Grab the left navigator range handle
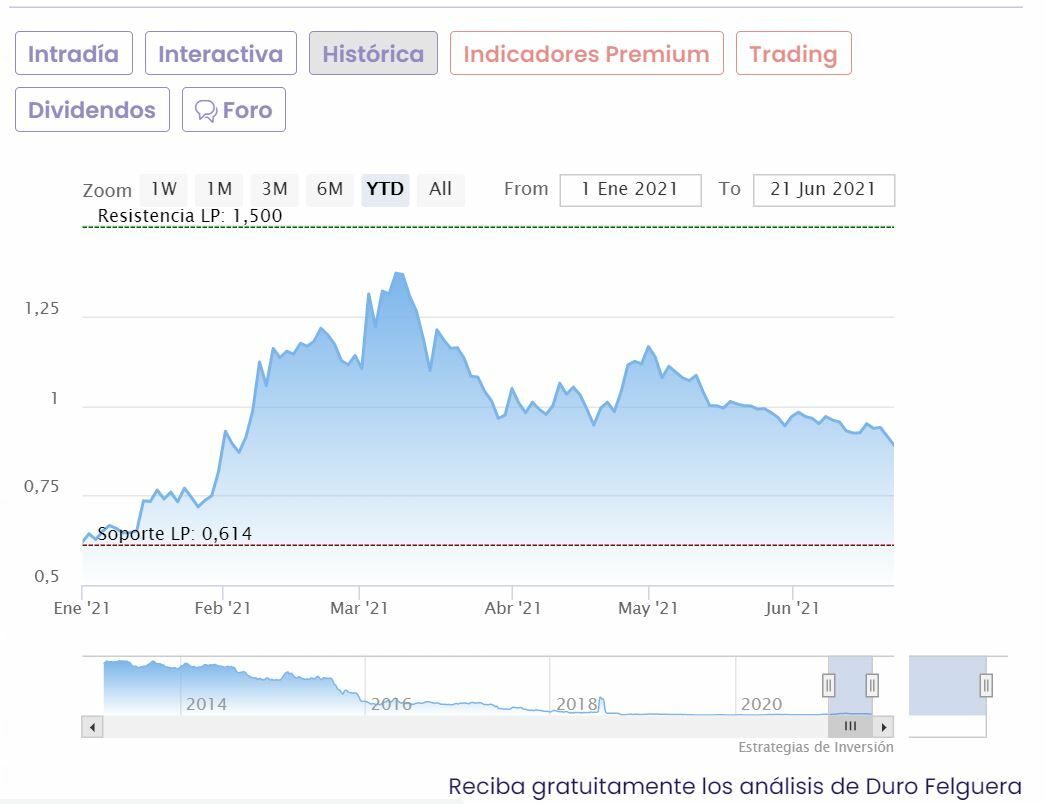 pyautogui.click(x=828, y=685)
